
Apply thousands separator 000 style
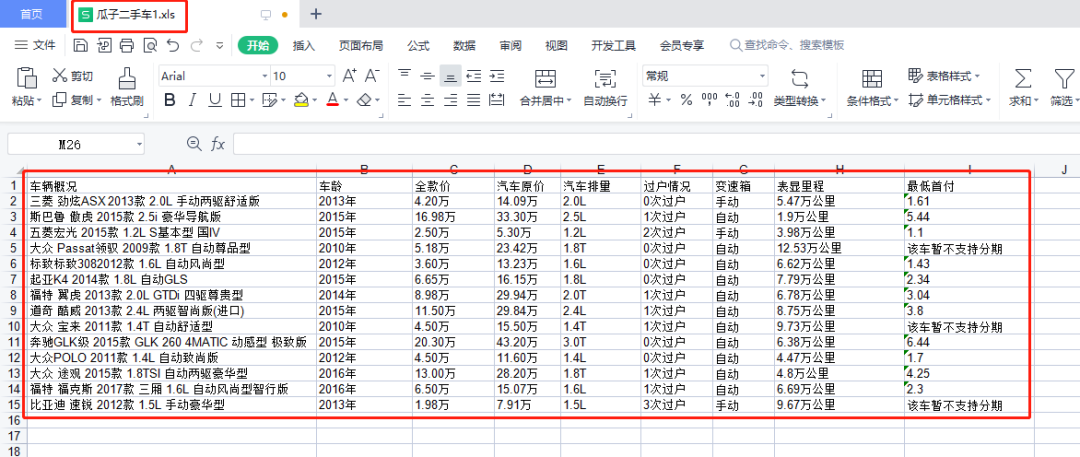[709, 101]
